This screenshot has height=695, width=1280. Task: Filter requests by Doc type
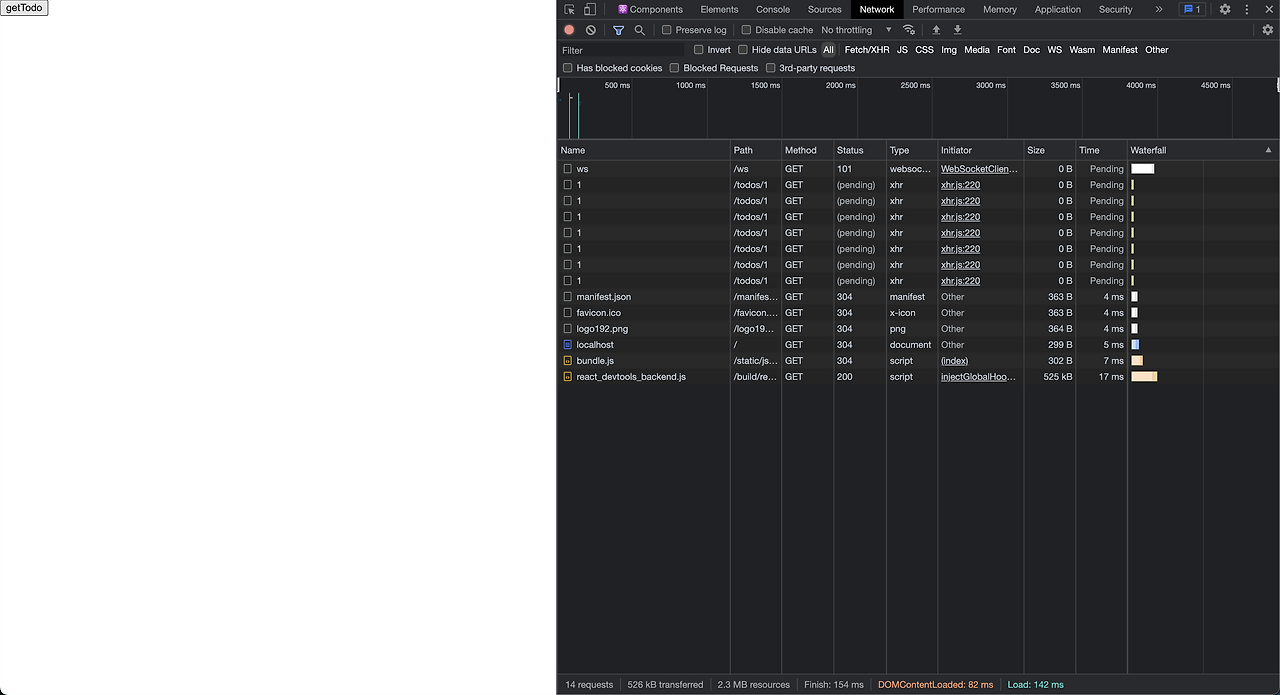(1031, 50)
